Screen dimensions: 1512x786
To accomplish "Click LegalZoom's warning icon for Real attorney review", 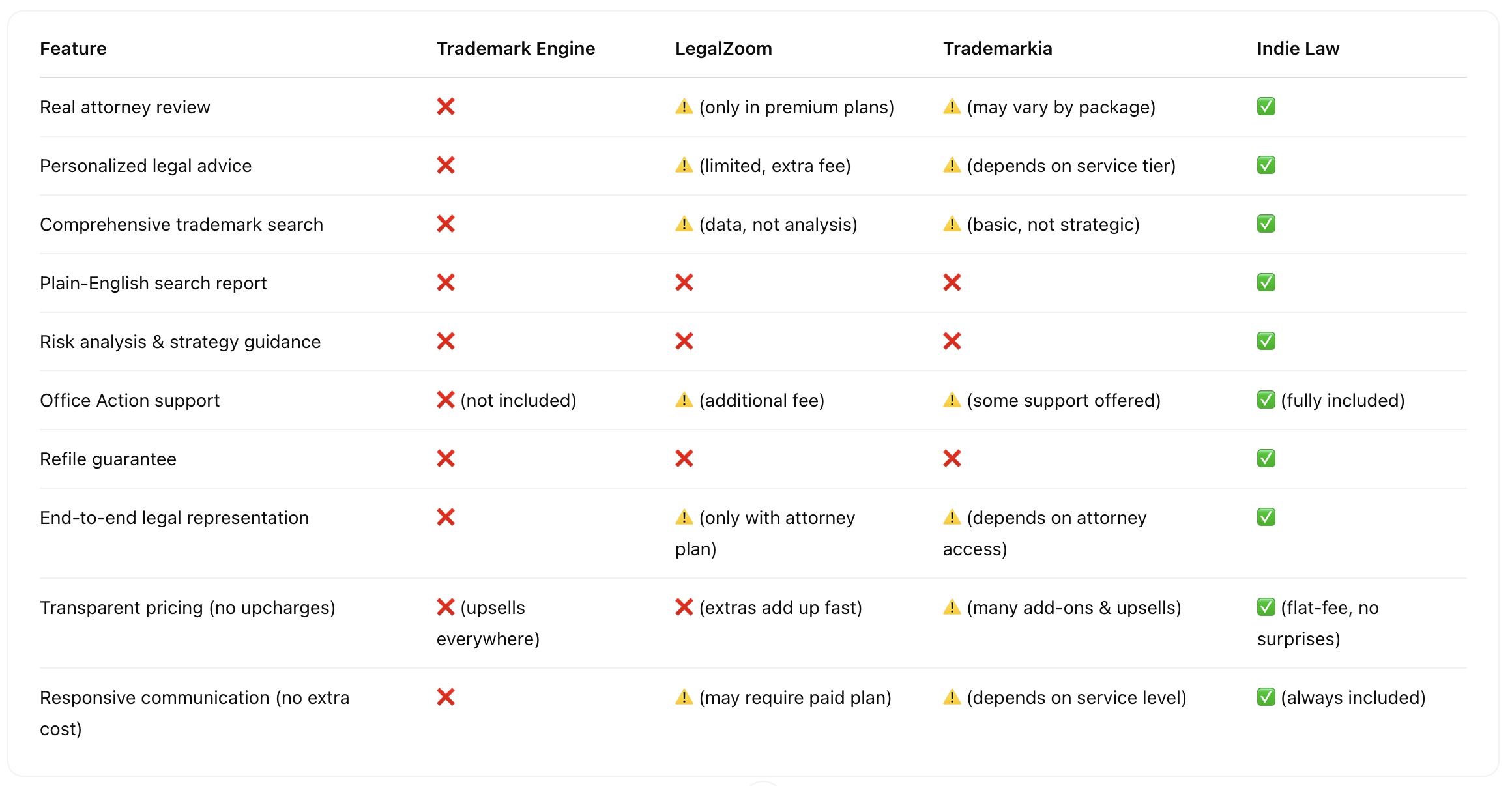I will [x=684, y=106].
